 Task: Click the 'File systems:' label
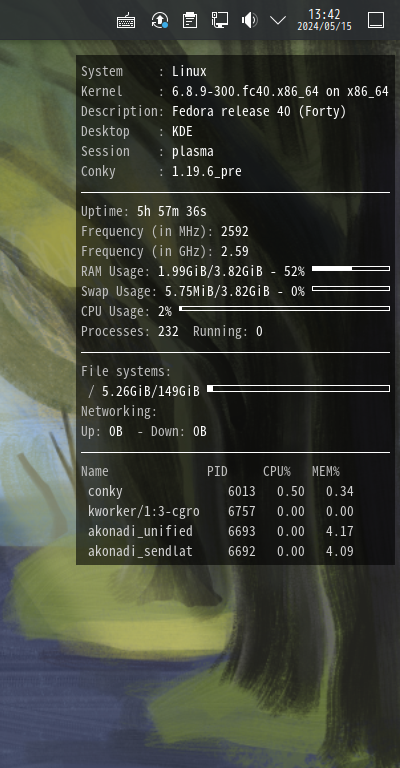(x=126, y=372)
